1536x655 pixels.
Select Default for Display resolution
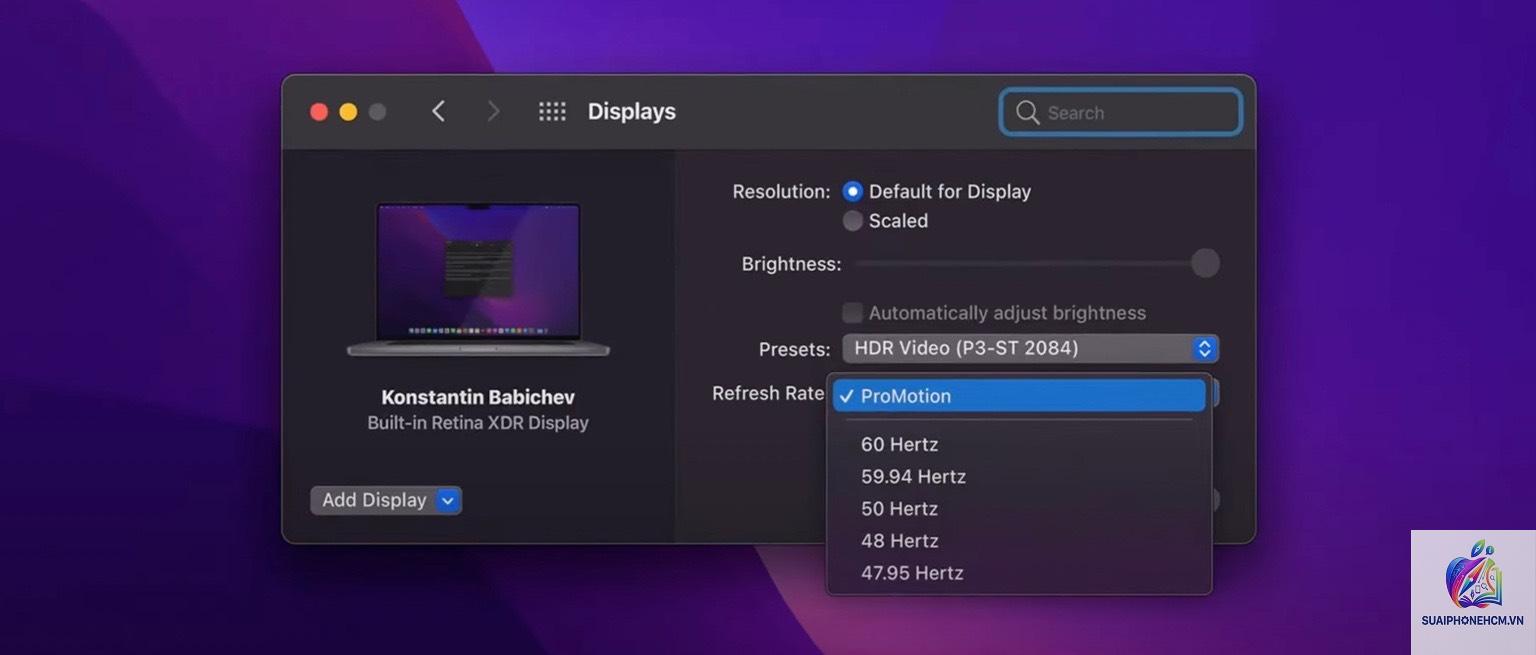(x=853, y=191)
